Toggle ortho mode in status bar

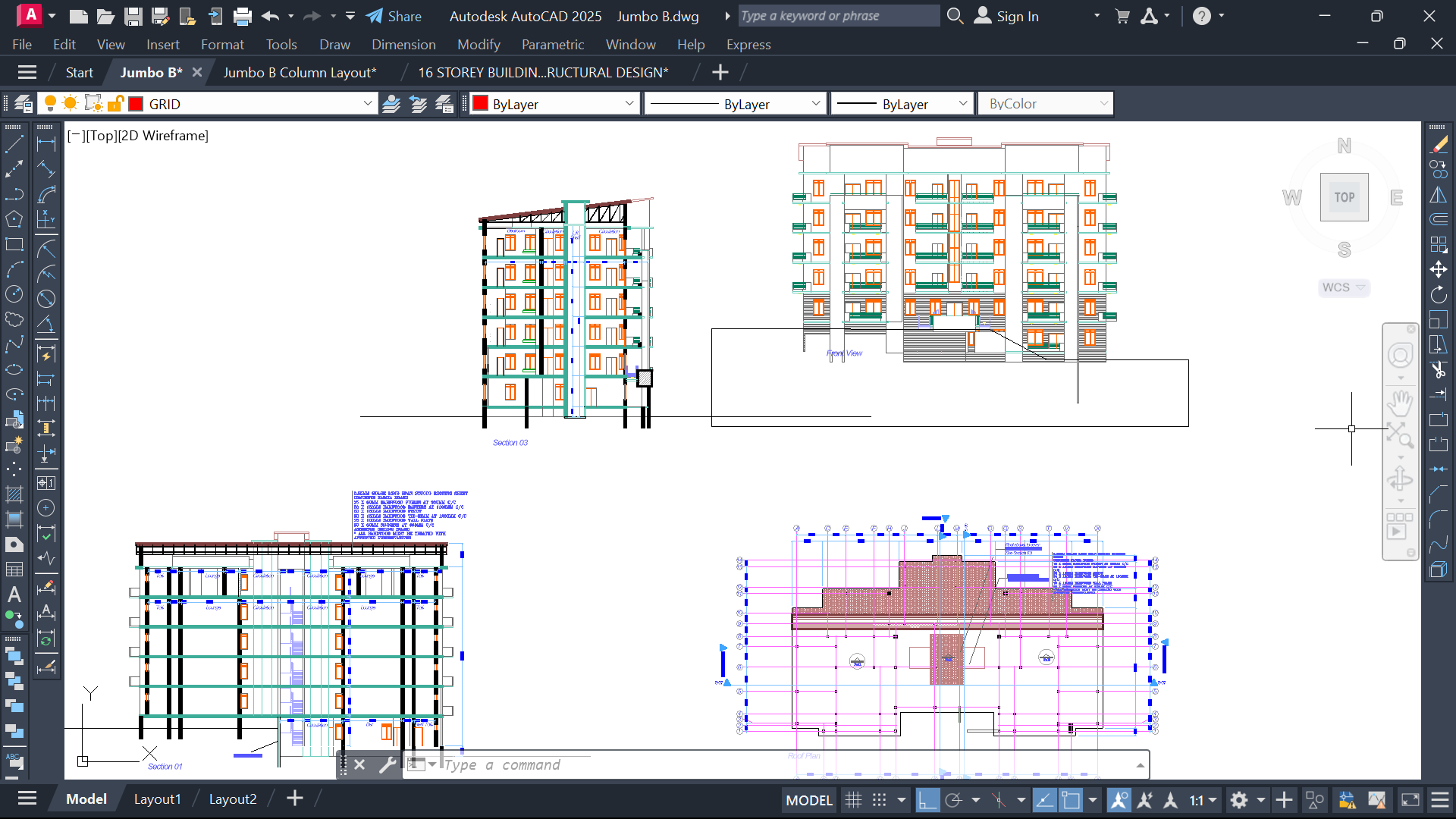[927, 800]
